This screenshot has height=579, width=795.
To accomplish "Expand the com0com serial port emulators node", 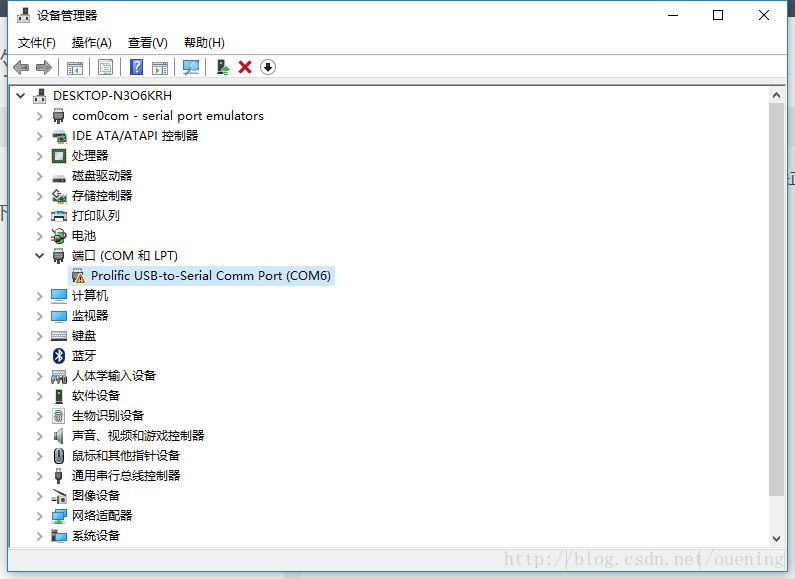I will 40,116.
